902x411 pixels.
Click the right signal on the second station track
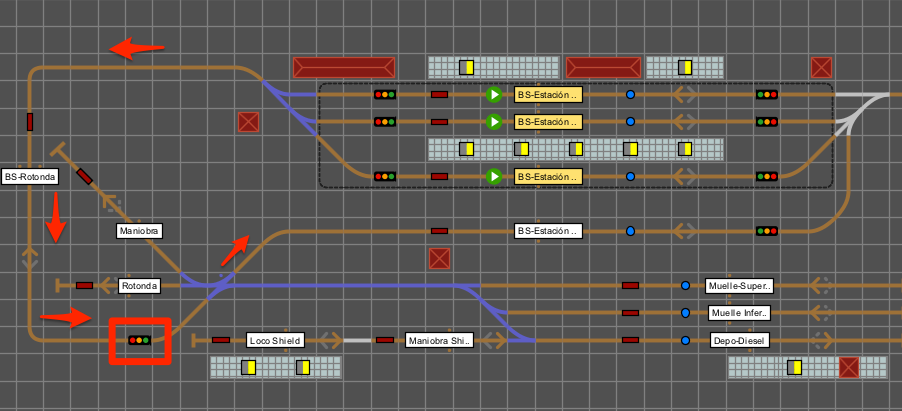[767, 121]
